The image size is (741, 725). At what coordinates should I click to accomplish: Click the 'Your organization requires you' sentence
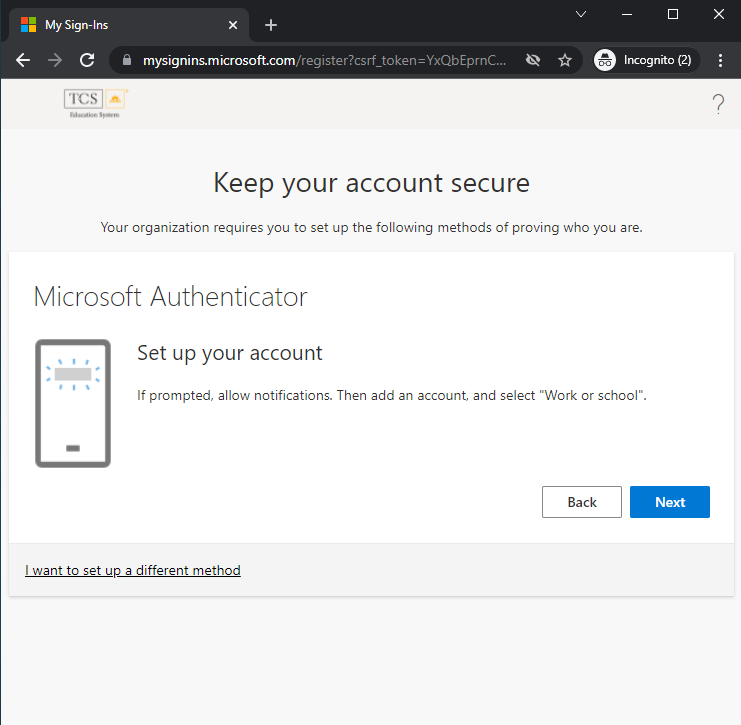click(x=371, y=227)
